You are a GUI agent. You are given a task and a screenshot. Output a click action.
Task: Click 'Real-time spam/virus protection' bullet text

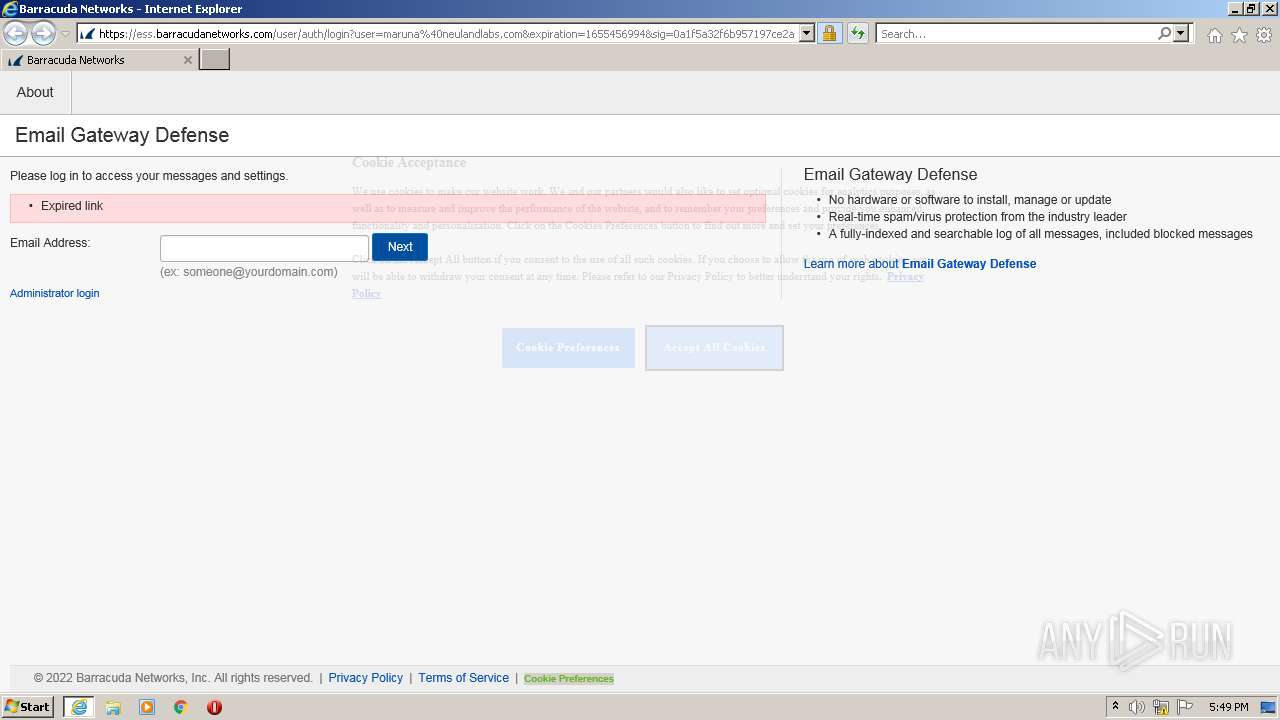pos(978,217)
